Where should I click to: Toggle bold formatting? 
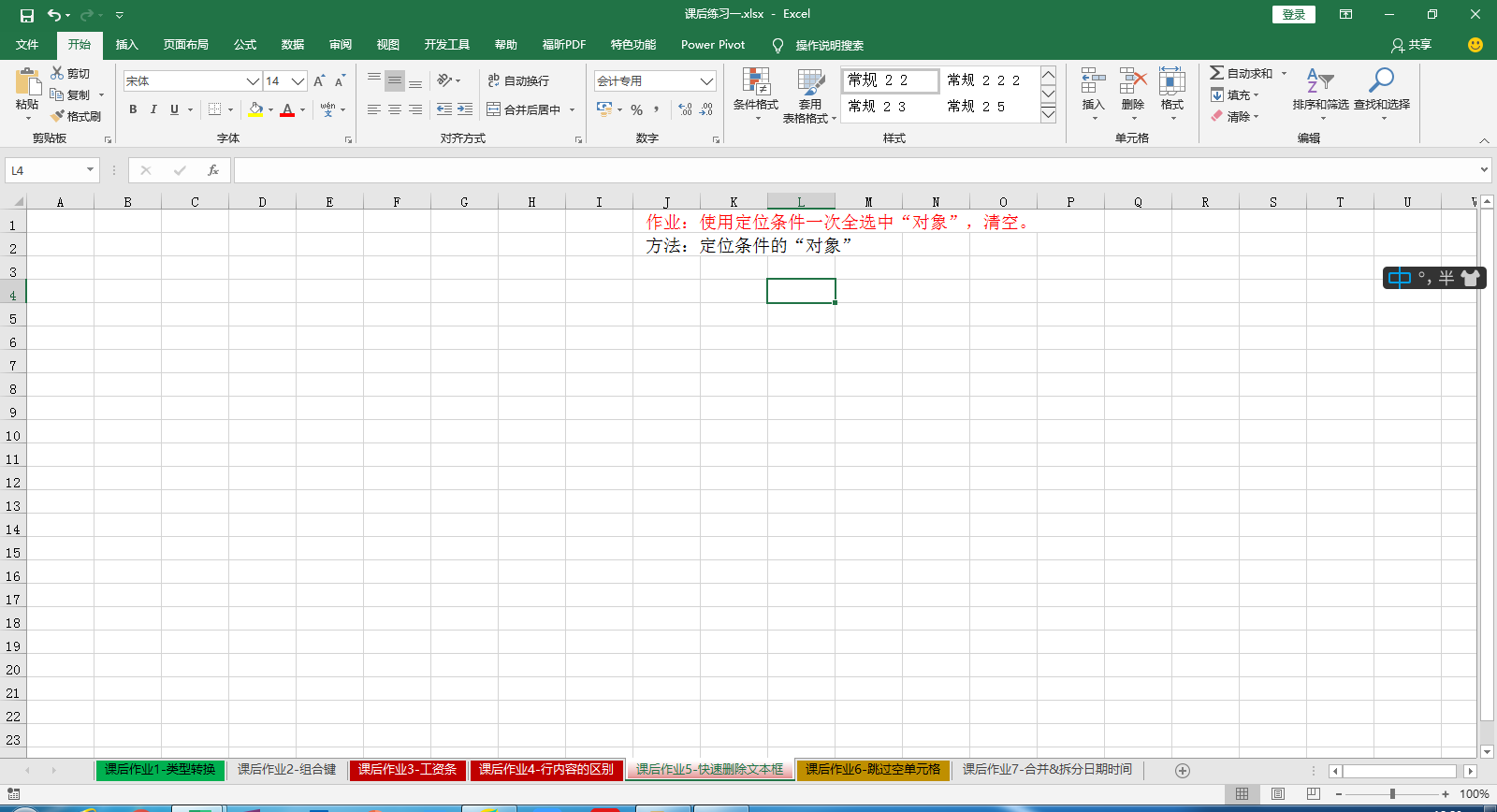133,109
